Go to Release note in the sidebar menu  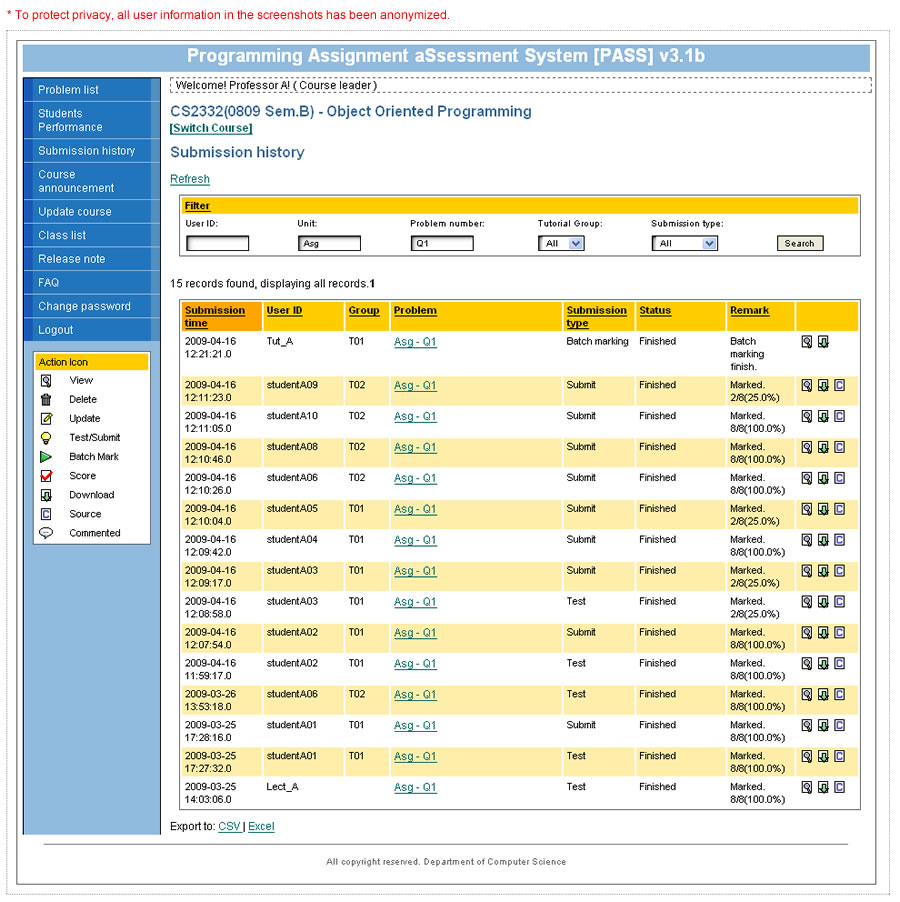pyautogui.click(x=71, y=259)
